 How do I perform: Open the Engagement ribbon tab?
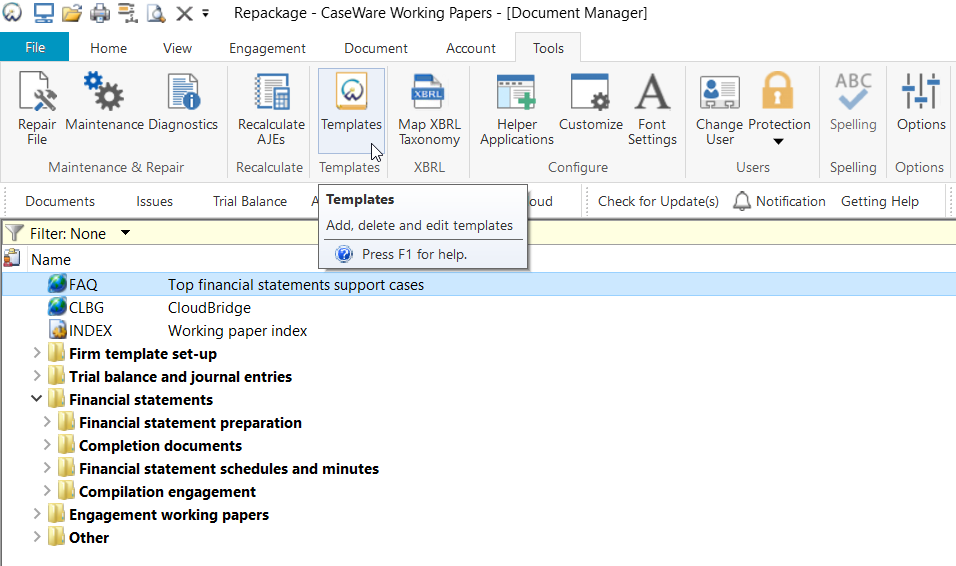267,48
